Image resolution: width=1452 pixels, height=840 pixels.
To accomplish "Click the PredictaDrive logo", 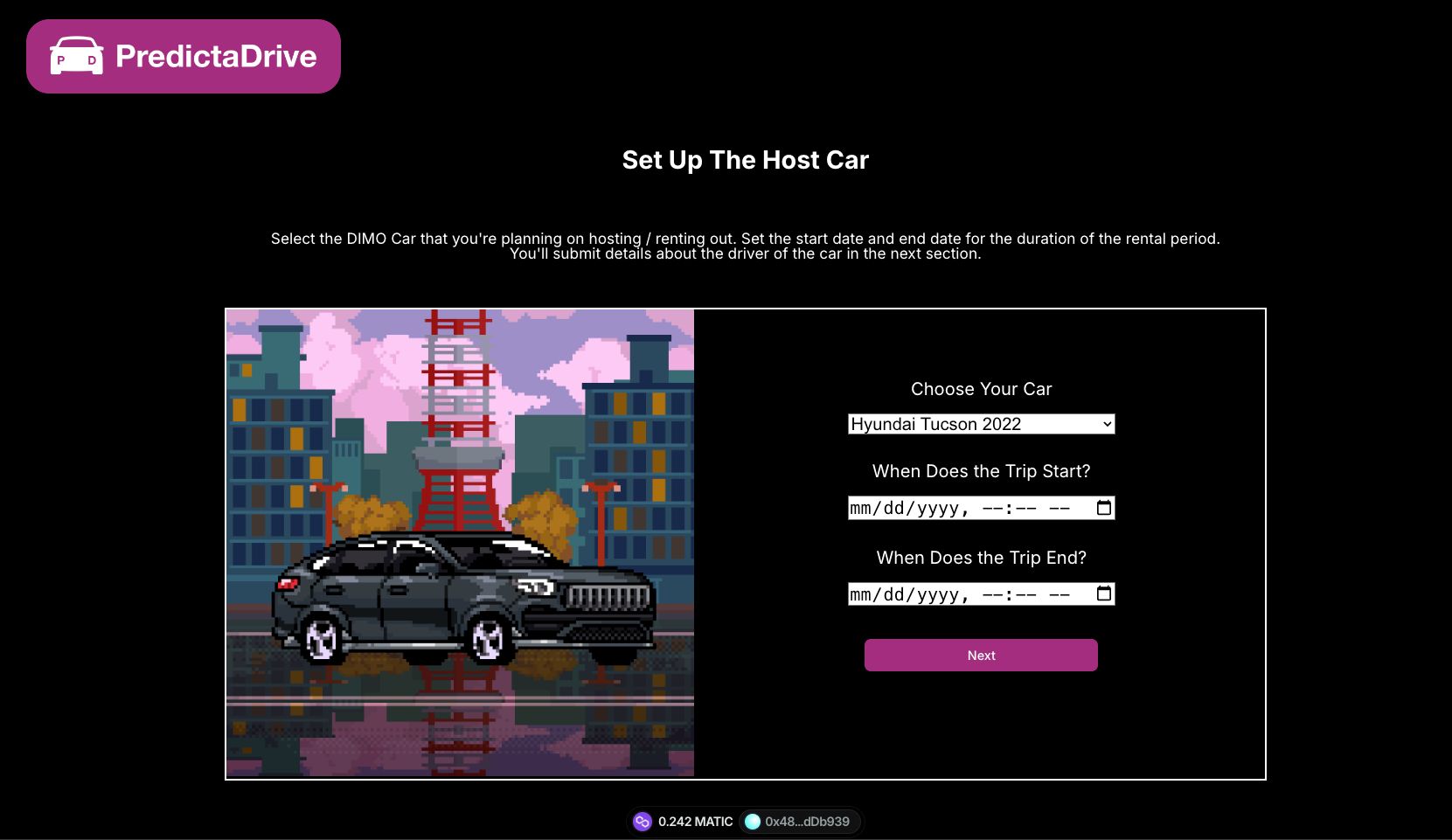I will pyautogui.click(x=184, y=57).
